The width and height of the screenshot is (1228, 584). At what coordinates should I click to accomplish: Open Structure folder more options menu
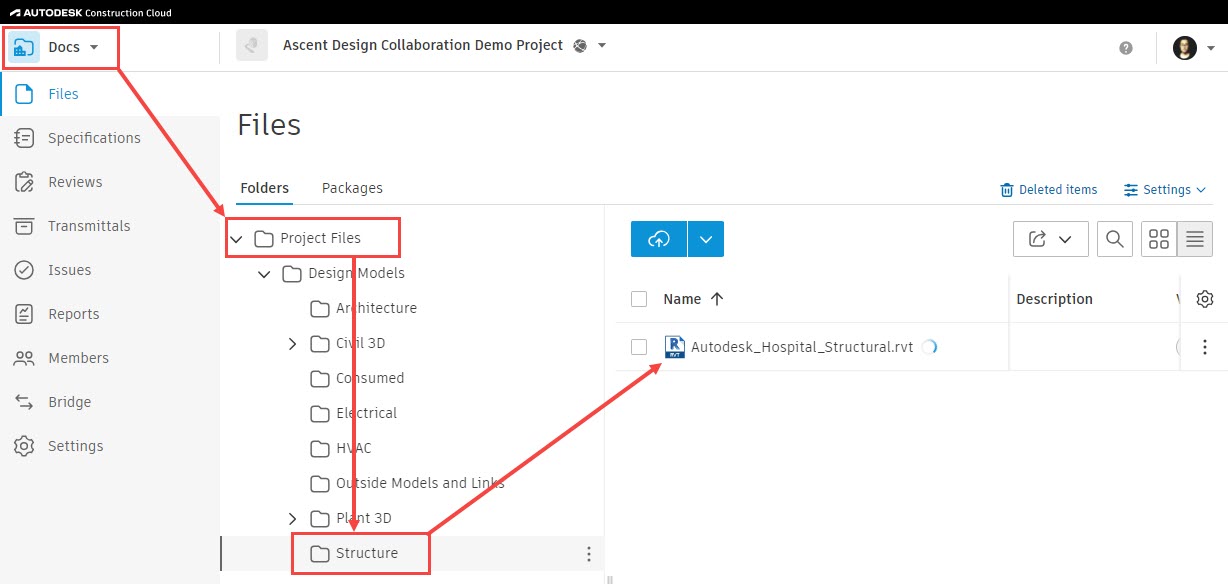[x=589, y=554]
